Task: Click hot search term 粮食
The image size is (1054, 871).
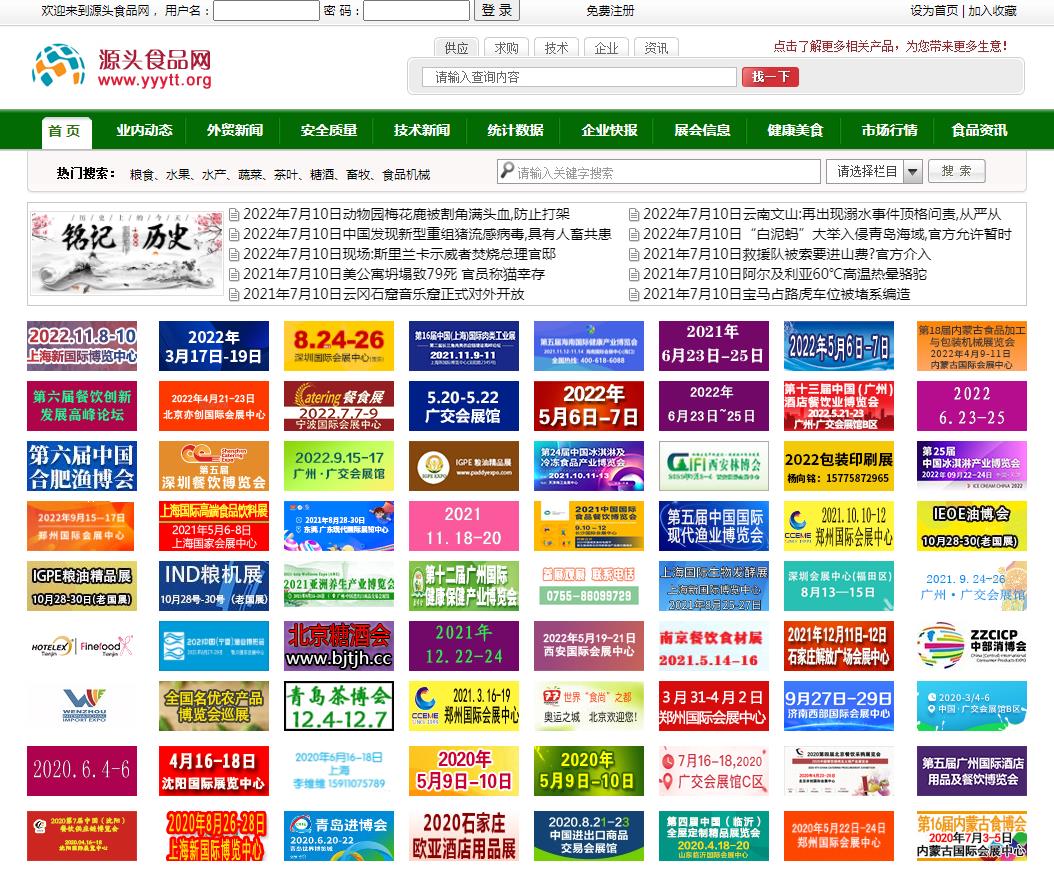Action: [141, 175]
